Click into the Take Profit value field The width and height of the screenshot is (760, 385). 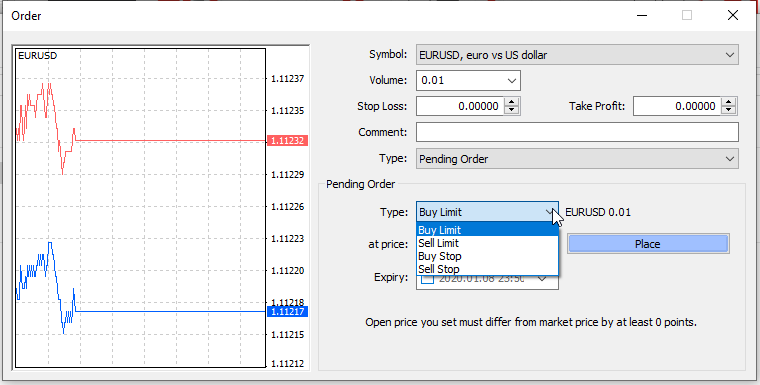pyautogui.click(x=677, y=106)
